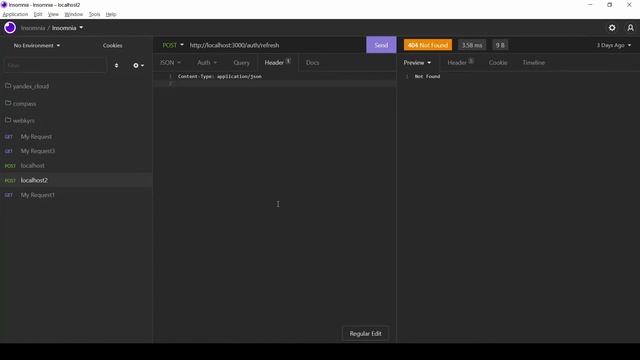Viewport: 640px width, 360px height.
Task: Click the 404 Not Found status badge
Action: (x=428, y=45)
